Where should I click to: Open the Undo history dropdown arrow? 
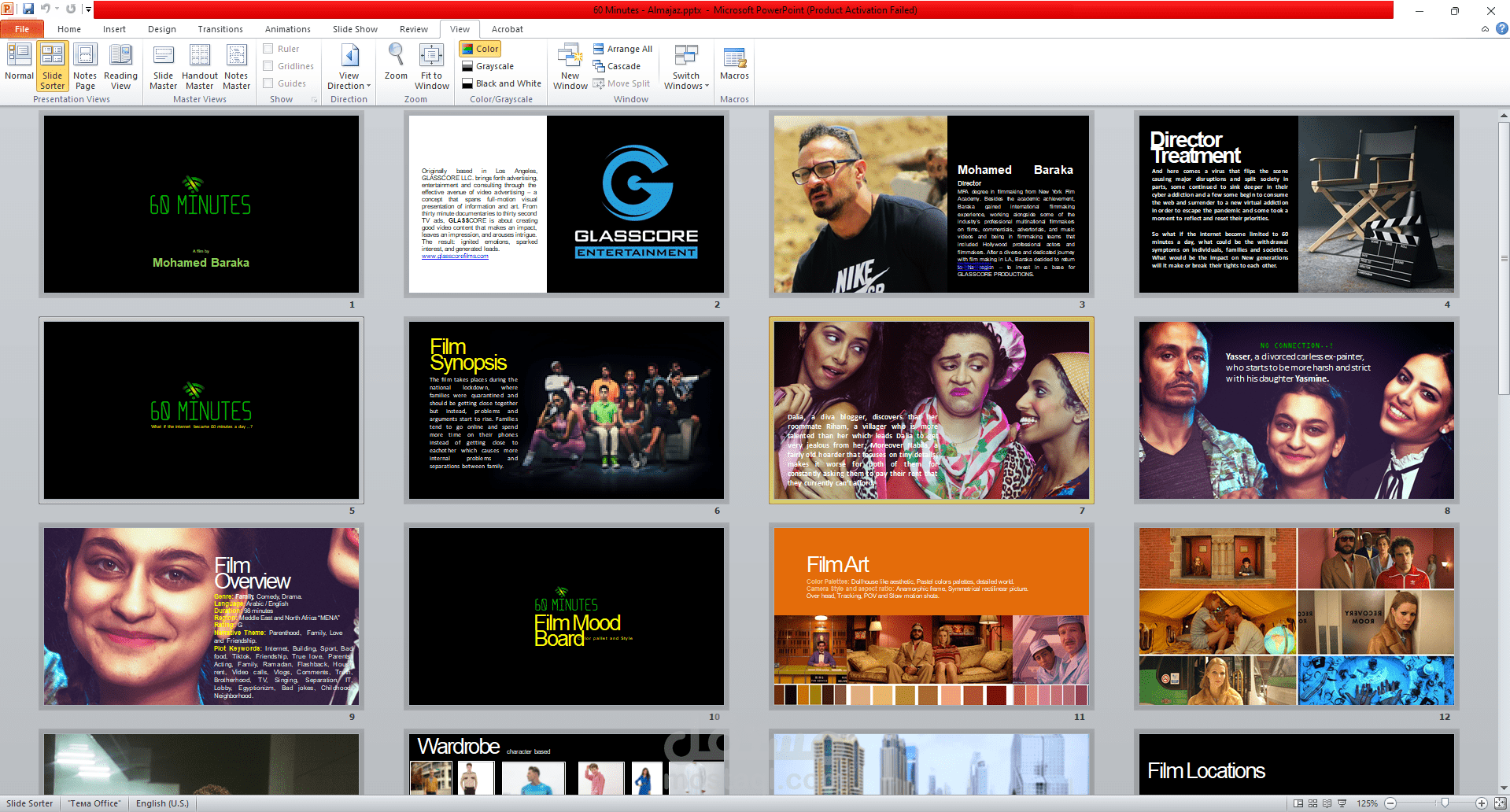tap(57, 9)
